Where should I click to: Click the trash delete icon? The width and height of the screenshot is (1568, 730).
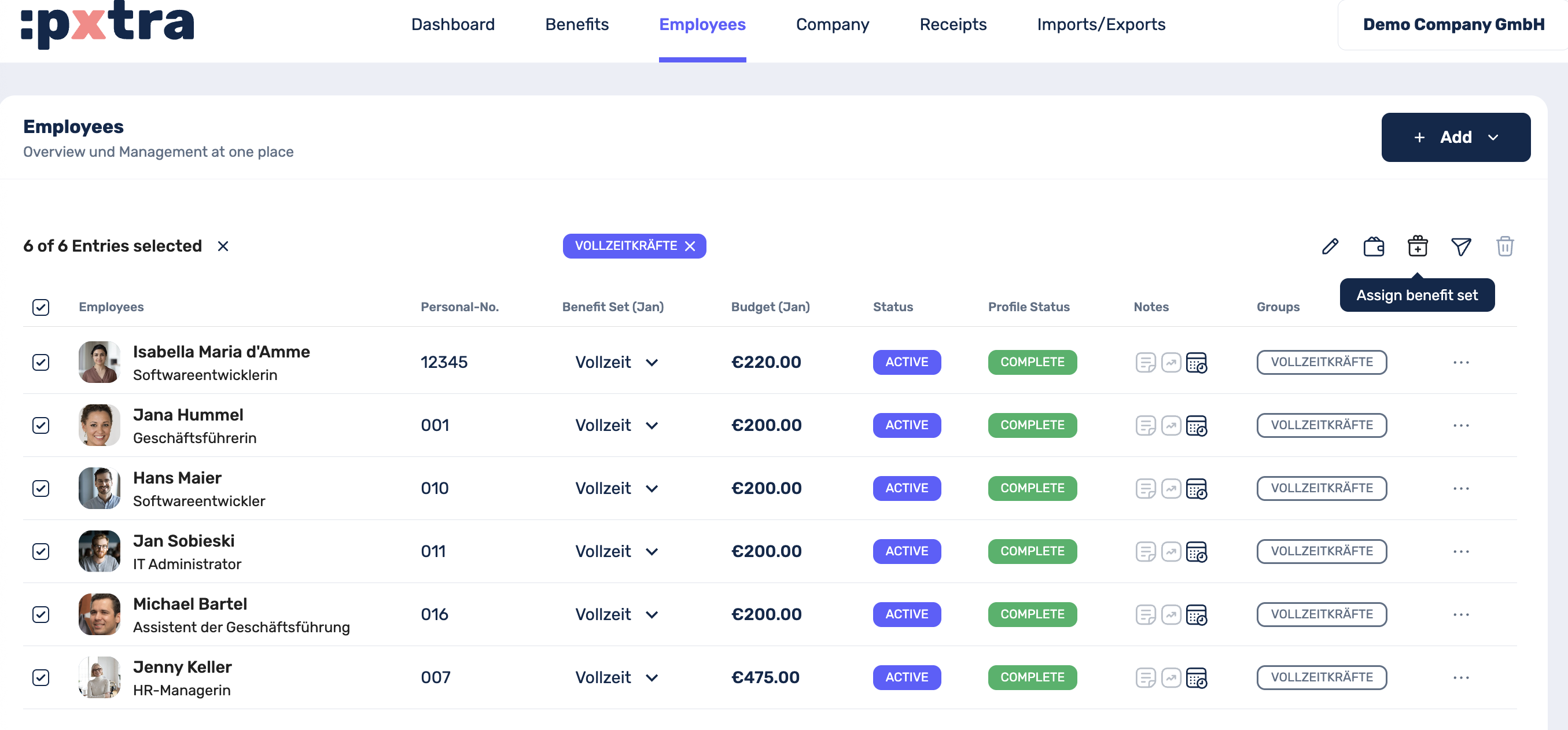[1505, 246]
